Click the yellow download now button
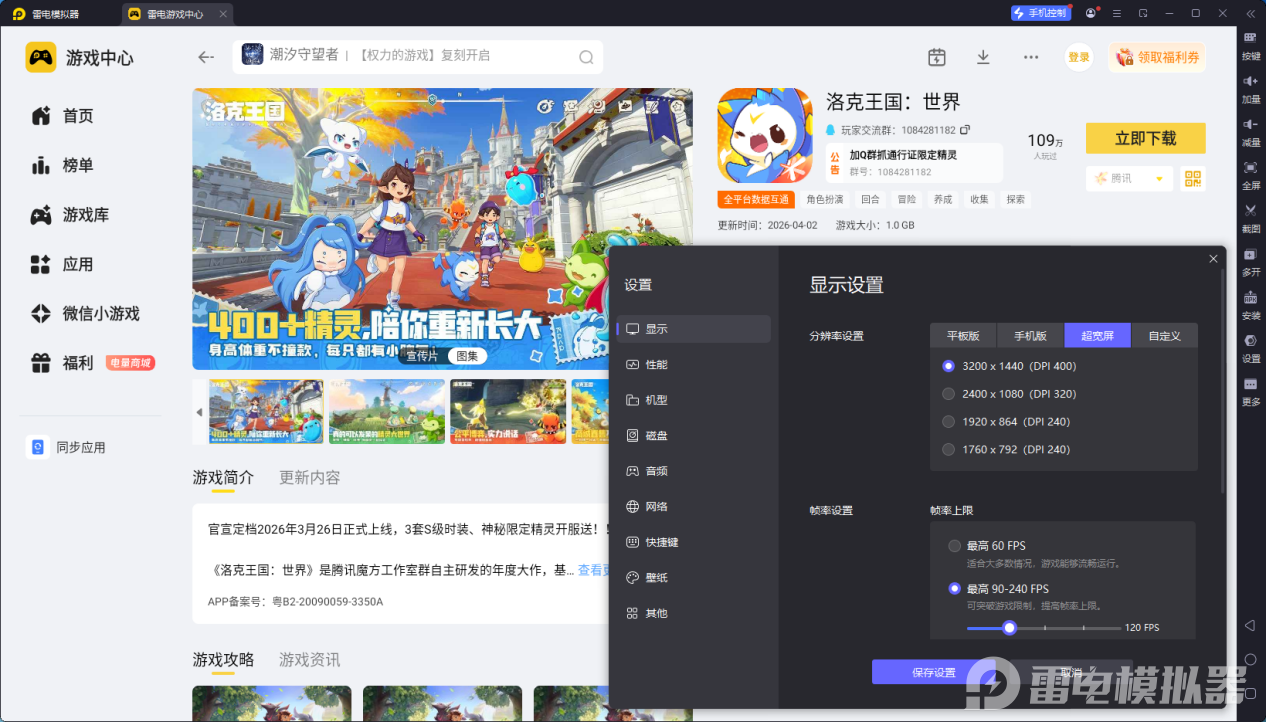Image resolution: width=1266 pixels, height=722 pixels. pyautogui.click(x=1145, y=138)
